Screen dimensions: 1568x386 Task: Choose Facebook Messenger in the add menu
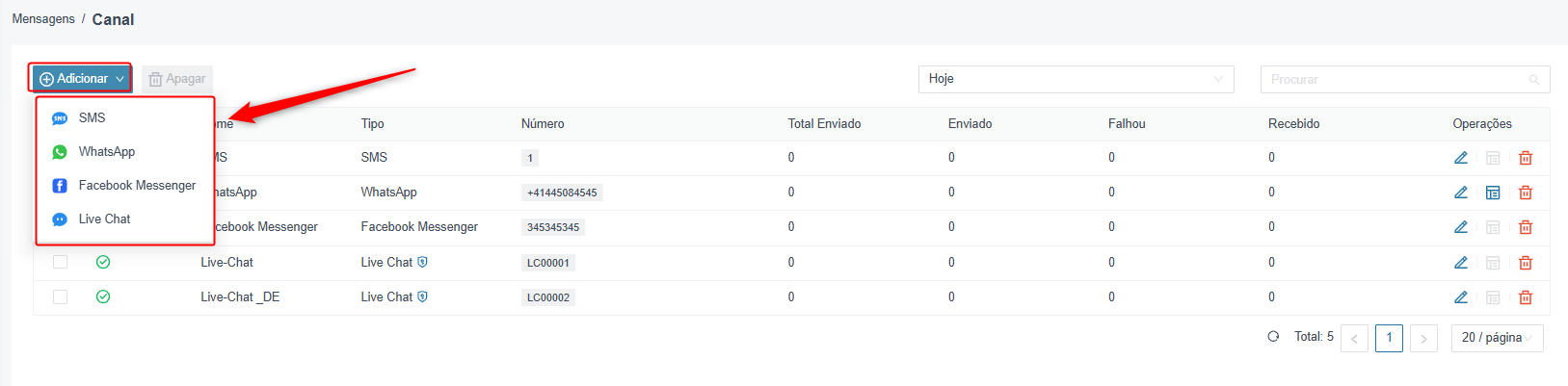click(x=124, y=186)
